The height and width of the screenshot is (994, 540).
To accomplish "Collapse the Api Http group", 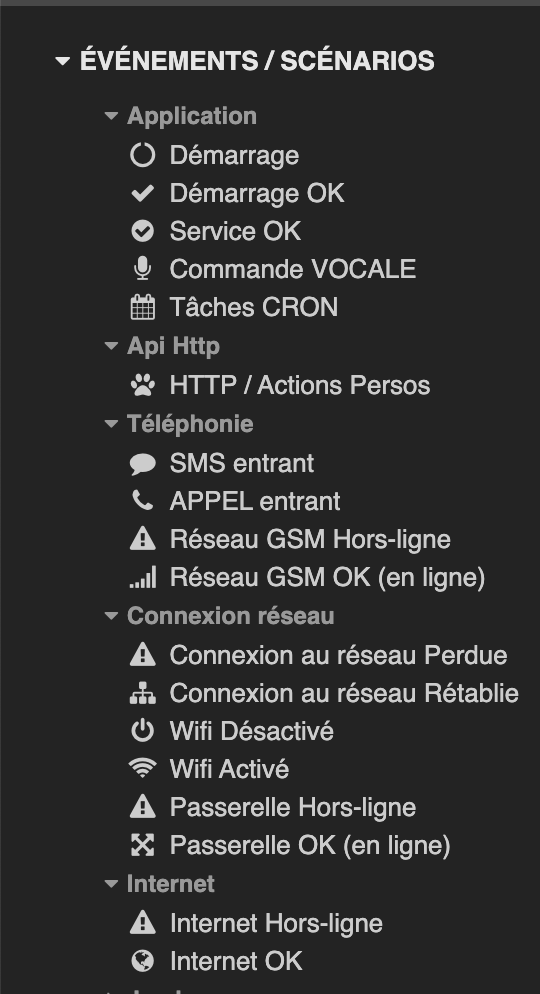I will (x=111, y=346).
